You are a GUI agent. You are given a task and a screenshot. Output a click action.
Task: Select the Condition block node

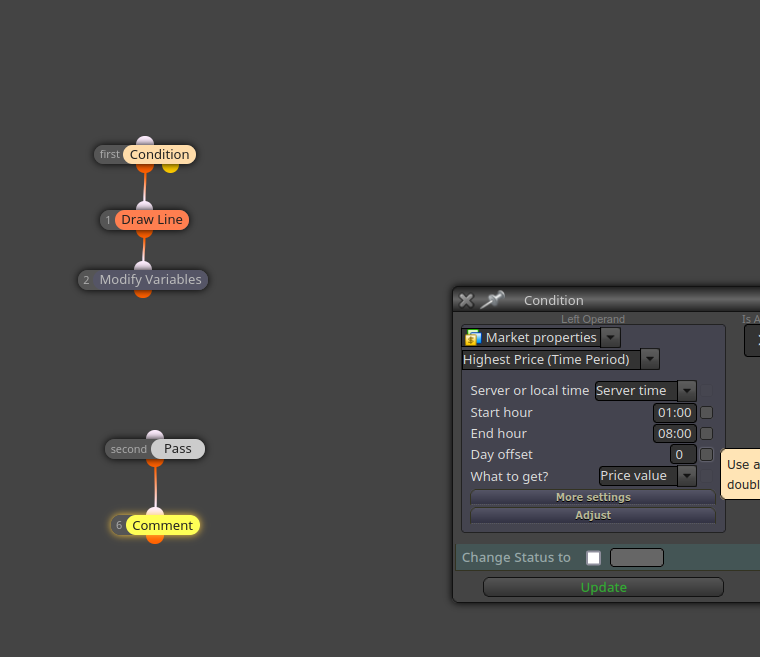point(159,154)
